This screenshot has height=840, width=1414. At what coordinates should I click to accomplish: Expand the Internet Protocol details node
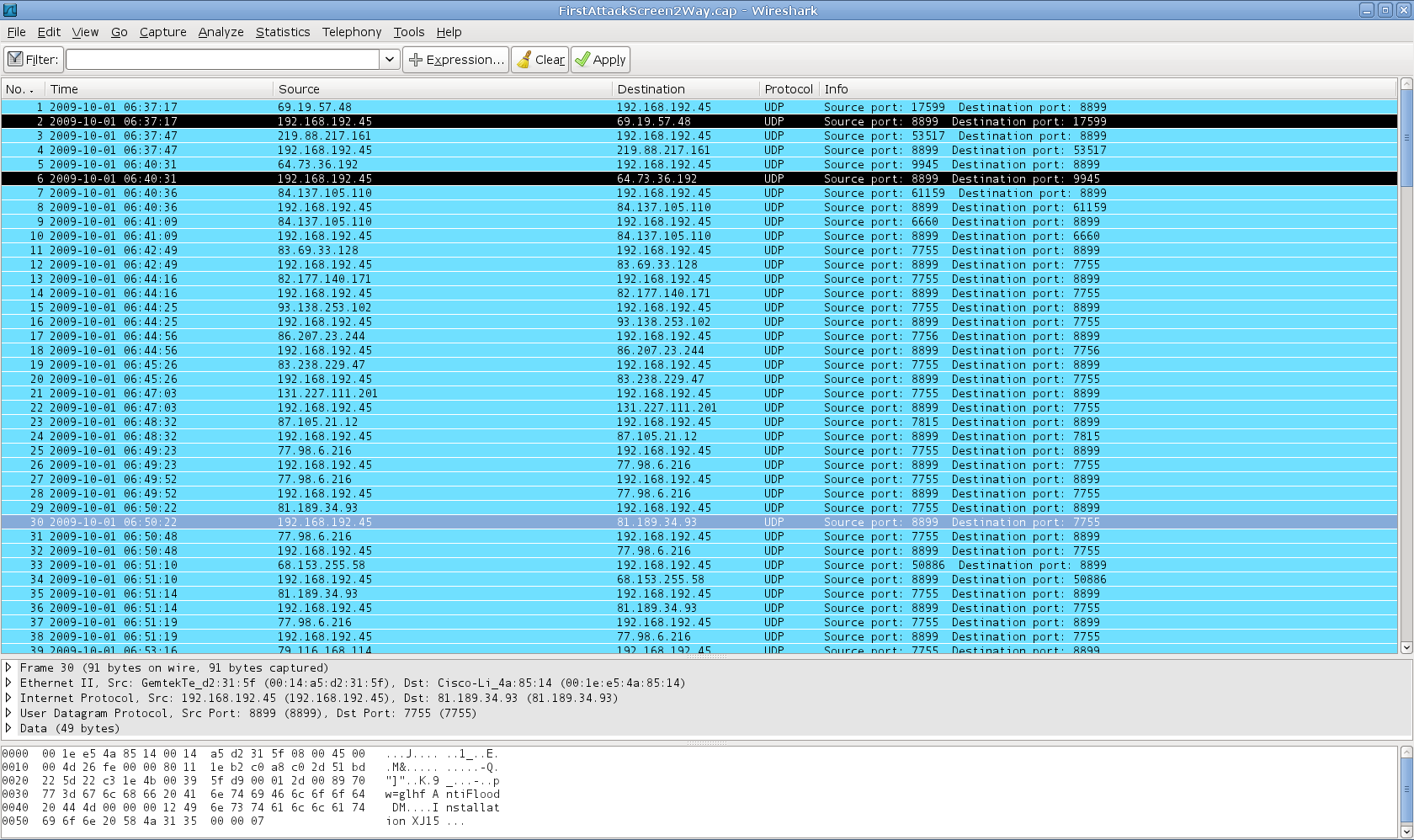tap(9, 698)
